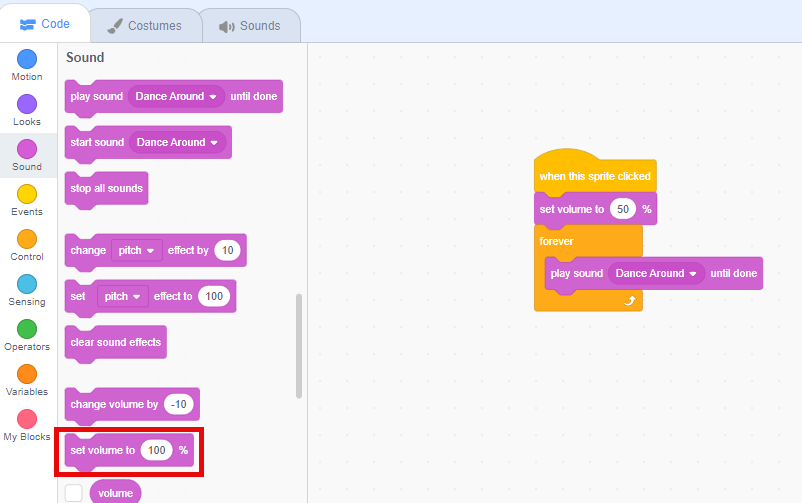The image size is (802, 503).
Task: Select the Sensing category circle
Action: pos(27,284)
